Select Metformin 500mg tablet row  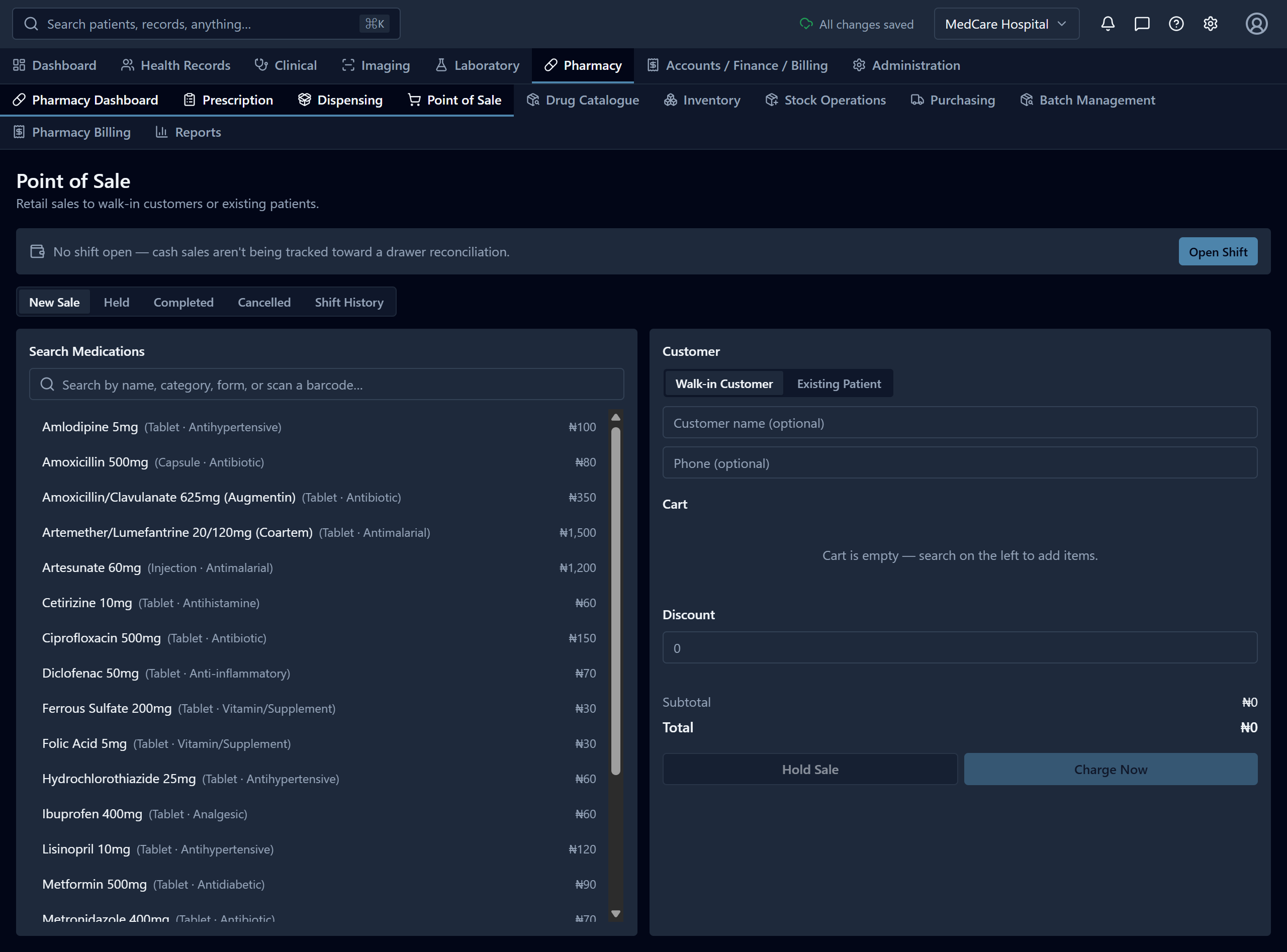pos(319,884)
